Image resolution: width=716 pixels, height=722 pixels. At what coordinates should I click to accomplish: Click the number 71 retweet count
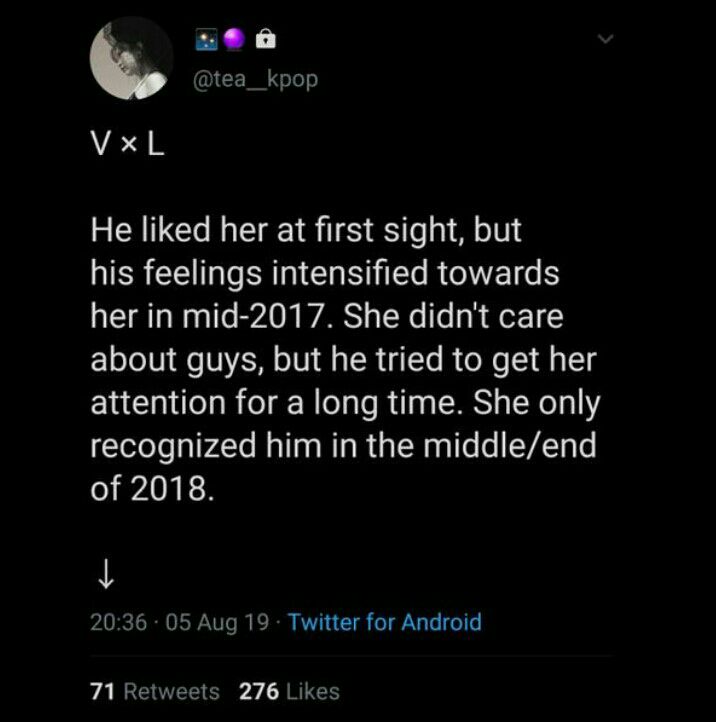point(102,691)
